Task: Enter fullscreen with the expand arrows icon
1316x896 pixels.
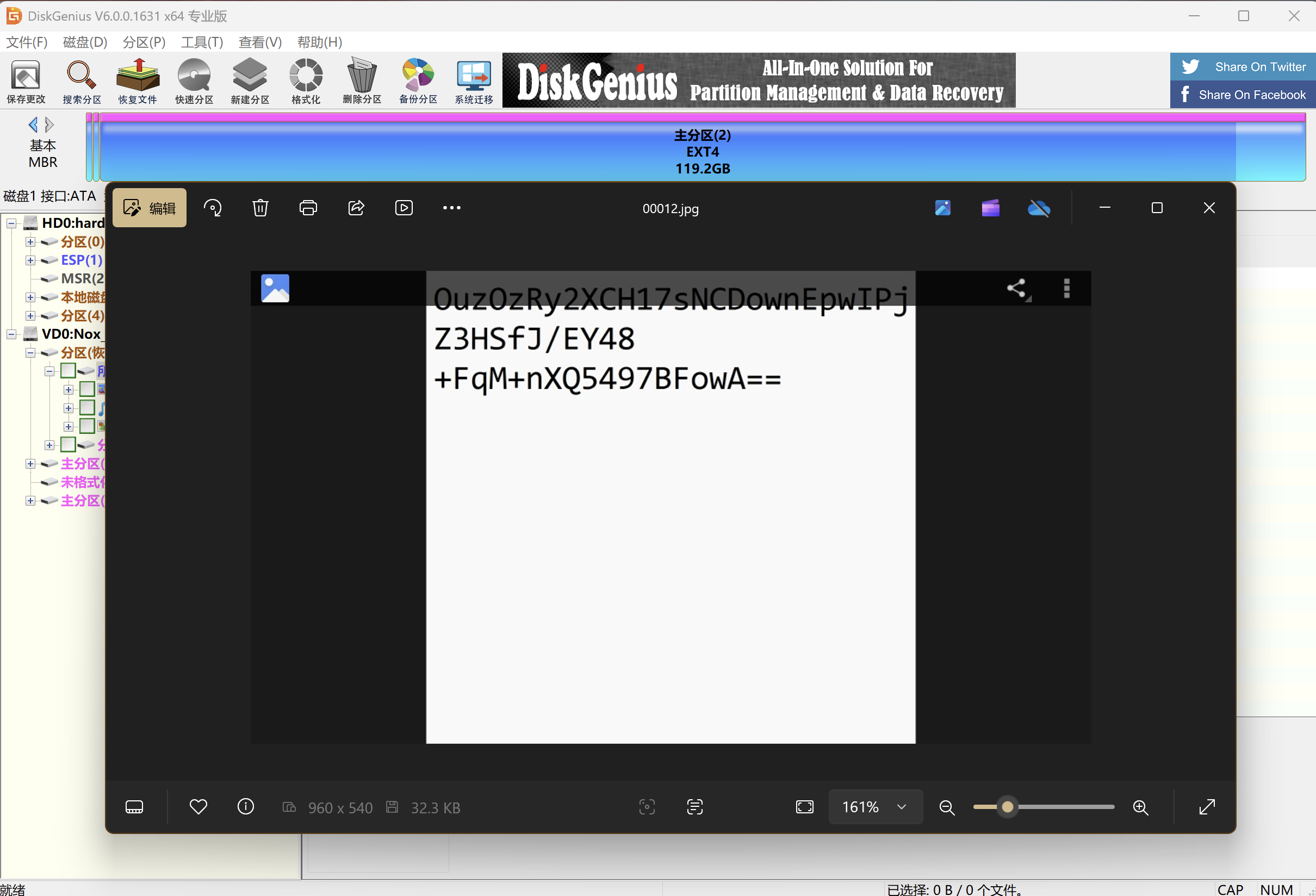Action: coord(1207,807)
